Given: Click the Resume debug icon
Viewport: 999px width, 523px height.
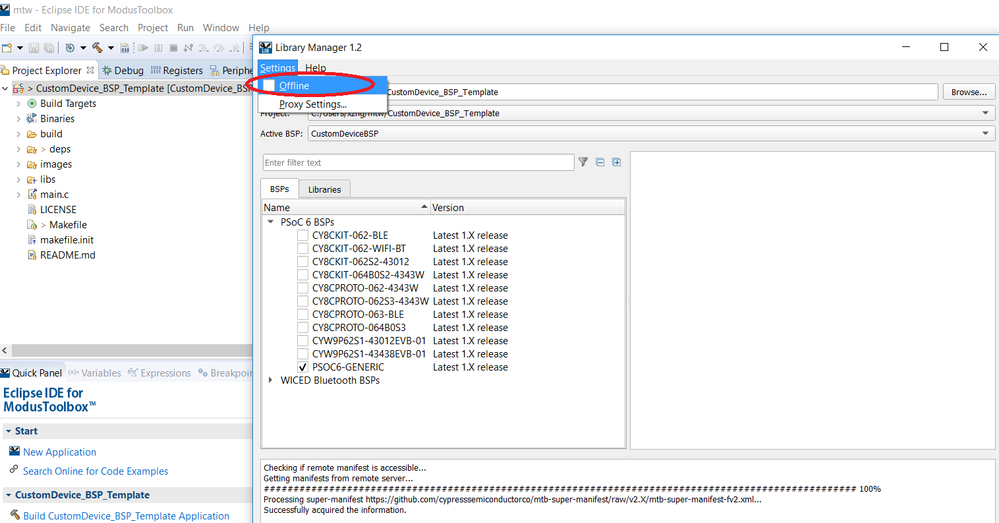Looking at the screenshot, I should [x=143, y=48].
